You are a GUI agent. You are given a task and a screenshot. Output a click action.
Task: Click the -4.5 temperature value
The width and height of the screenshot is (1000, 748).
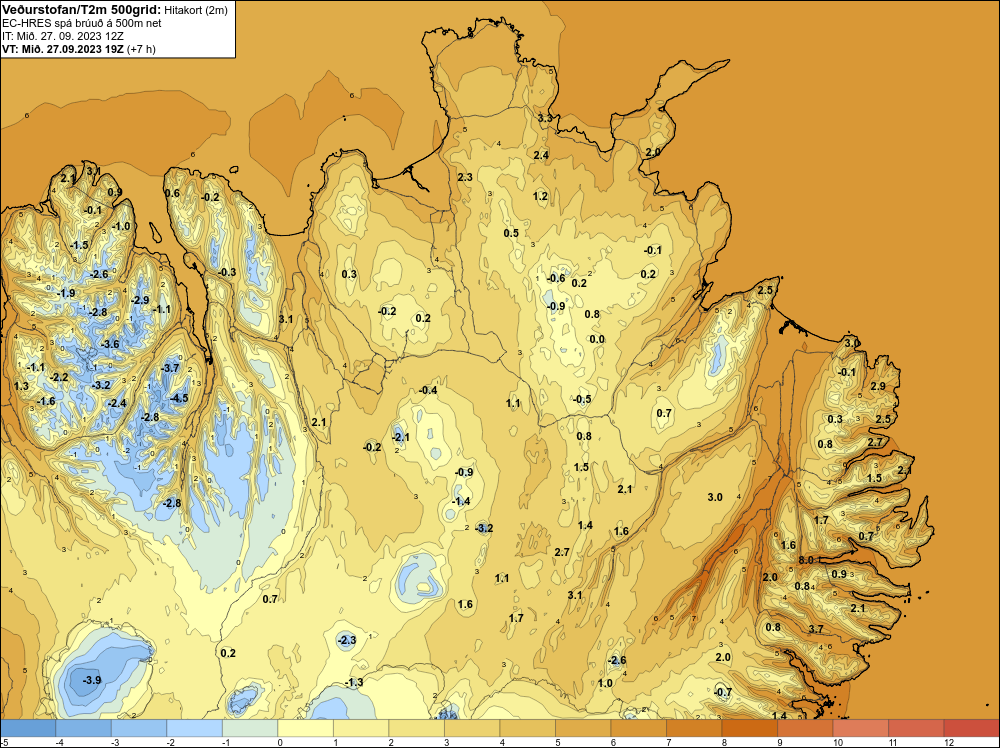point(179,399)
